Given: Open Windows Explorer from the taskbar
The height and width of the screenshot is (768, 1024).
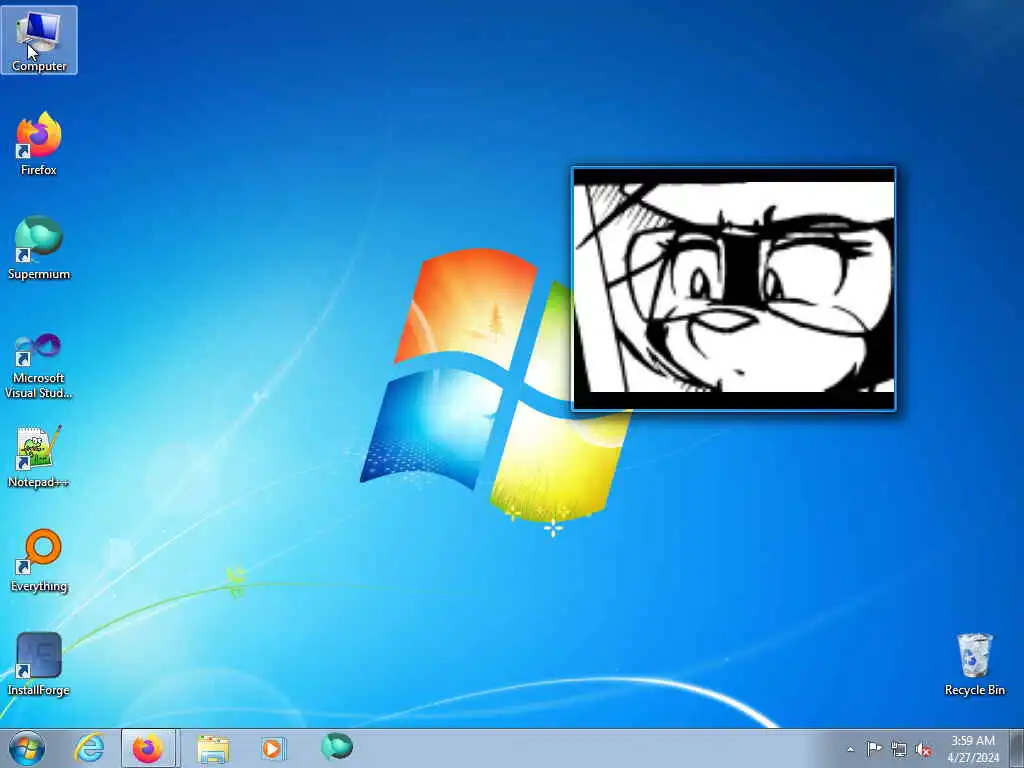Looking at the screenshot, I should [213, 748].
